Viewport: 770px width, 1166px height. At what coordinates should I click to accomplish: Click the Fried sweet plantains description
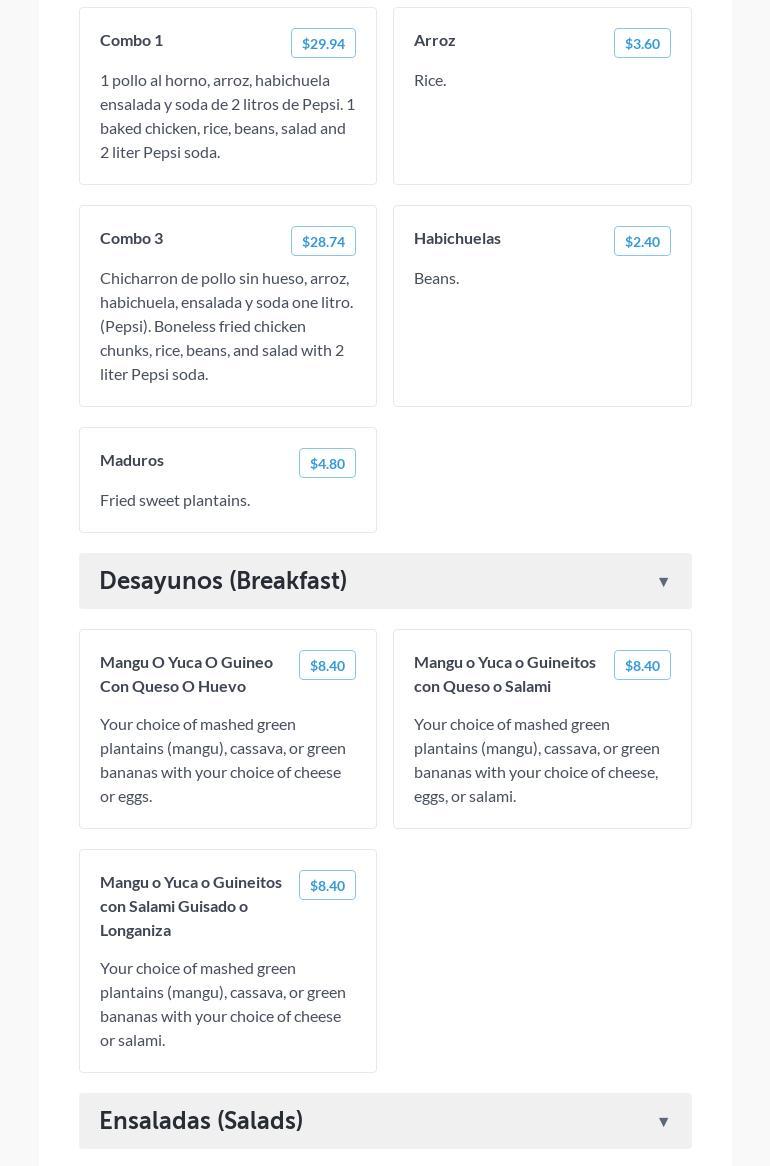(x=175, y=500)
